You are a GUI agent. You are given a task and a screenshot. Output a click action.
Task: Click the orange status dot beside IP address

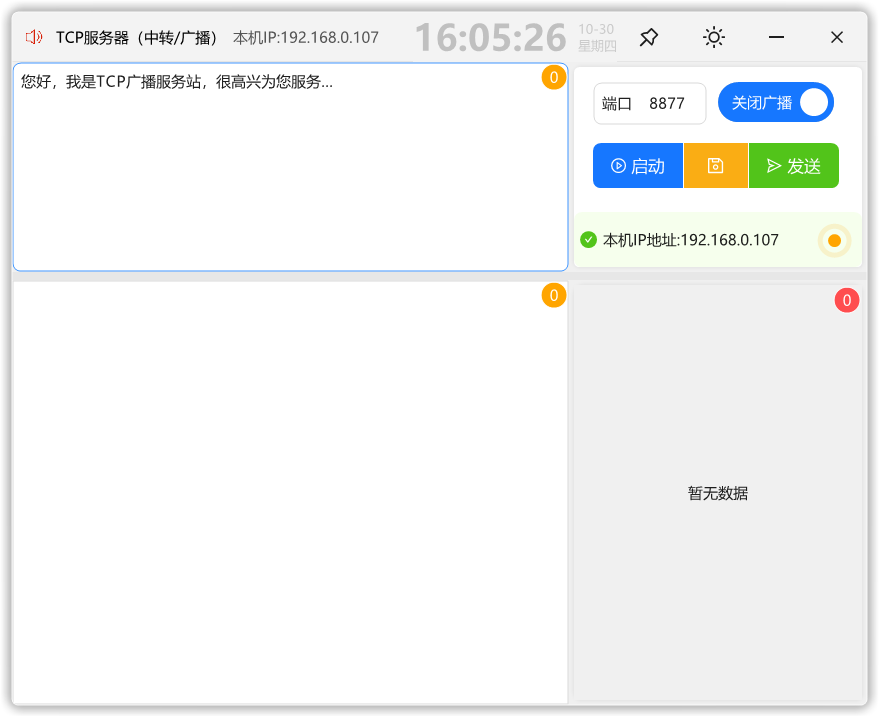point(834,241)
